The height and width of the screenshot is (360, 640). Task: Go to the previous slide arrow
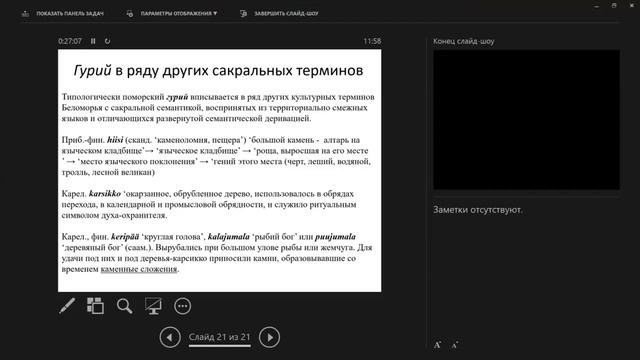point(170,337)
